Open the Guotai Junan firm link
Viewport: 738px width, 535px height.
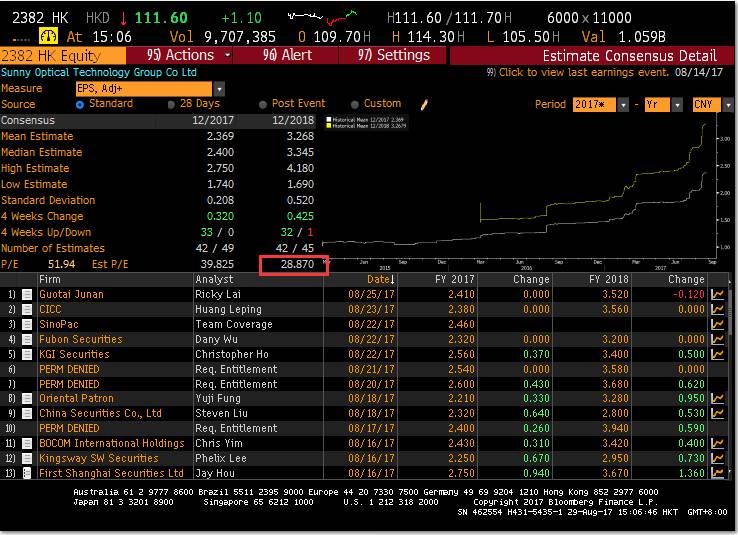(x=72, y=295)
